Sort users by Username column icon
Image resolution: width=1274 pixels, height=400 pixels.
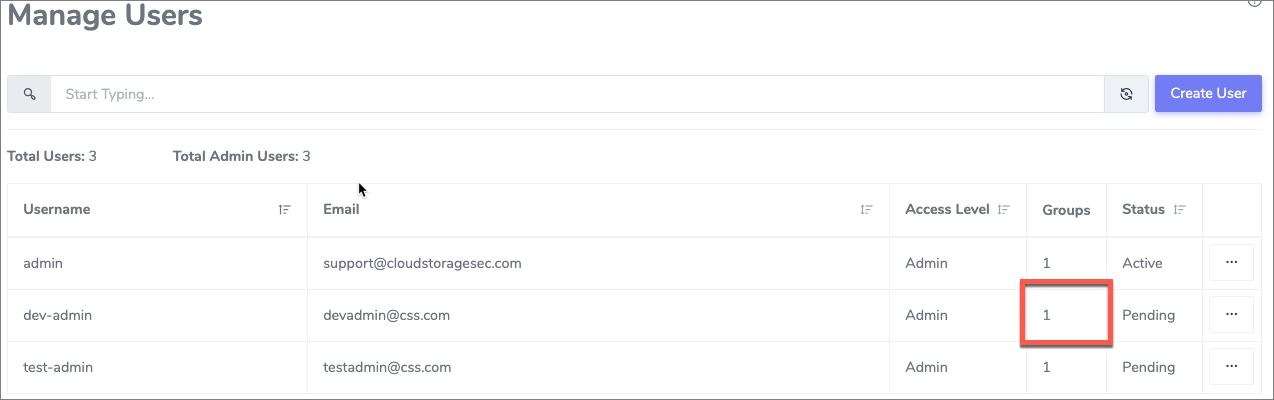[285, 210]
